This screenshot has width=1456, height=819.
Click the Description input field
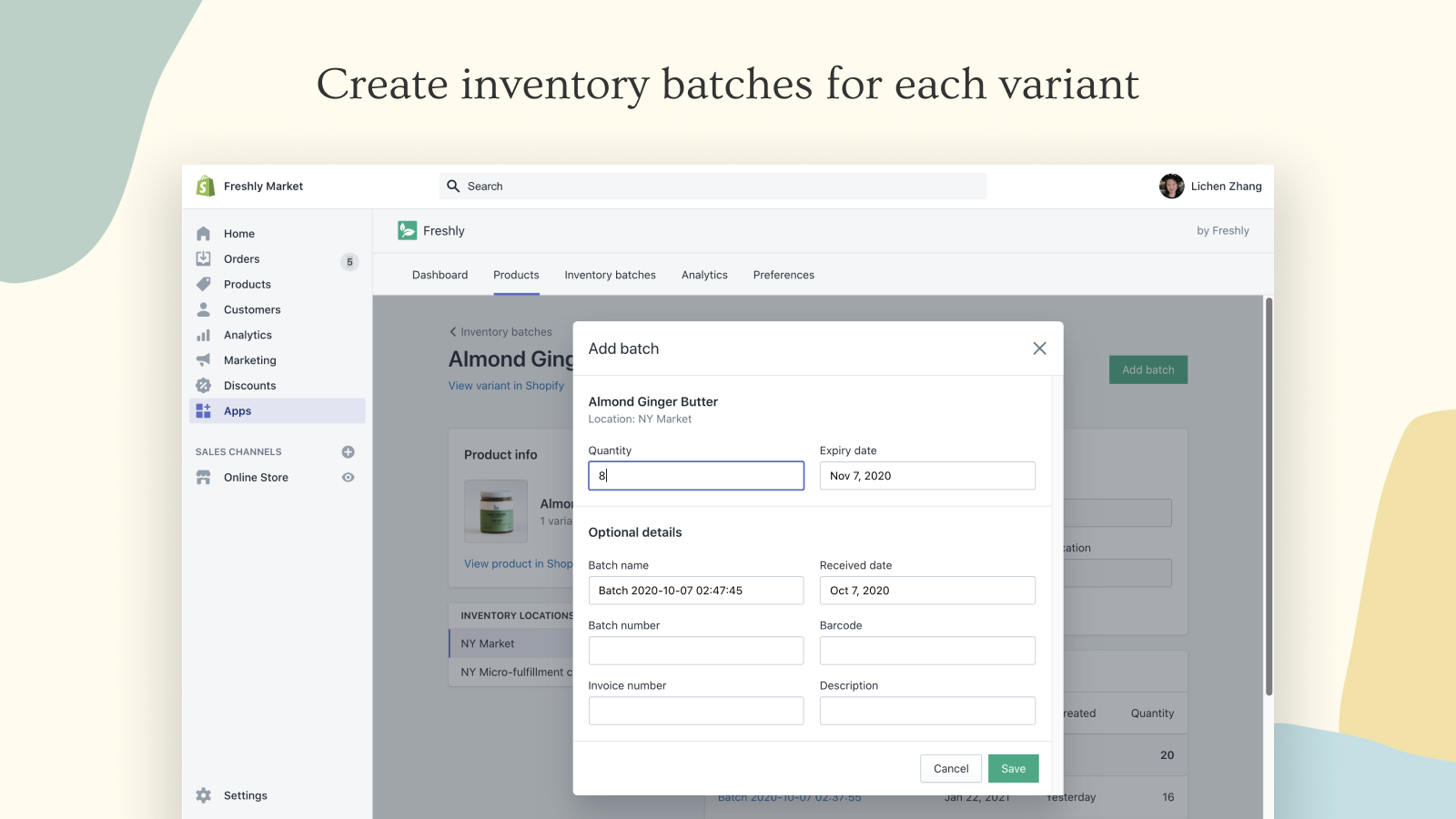[927, 711]
